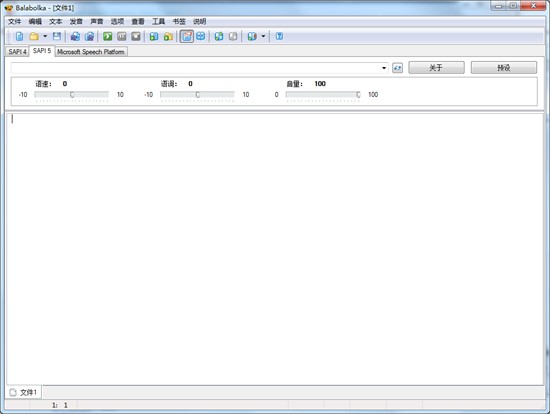Start reading aloud with green play icon

tap(108, 36)
